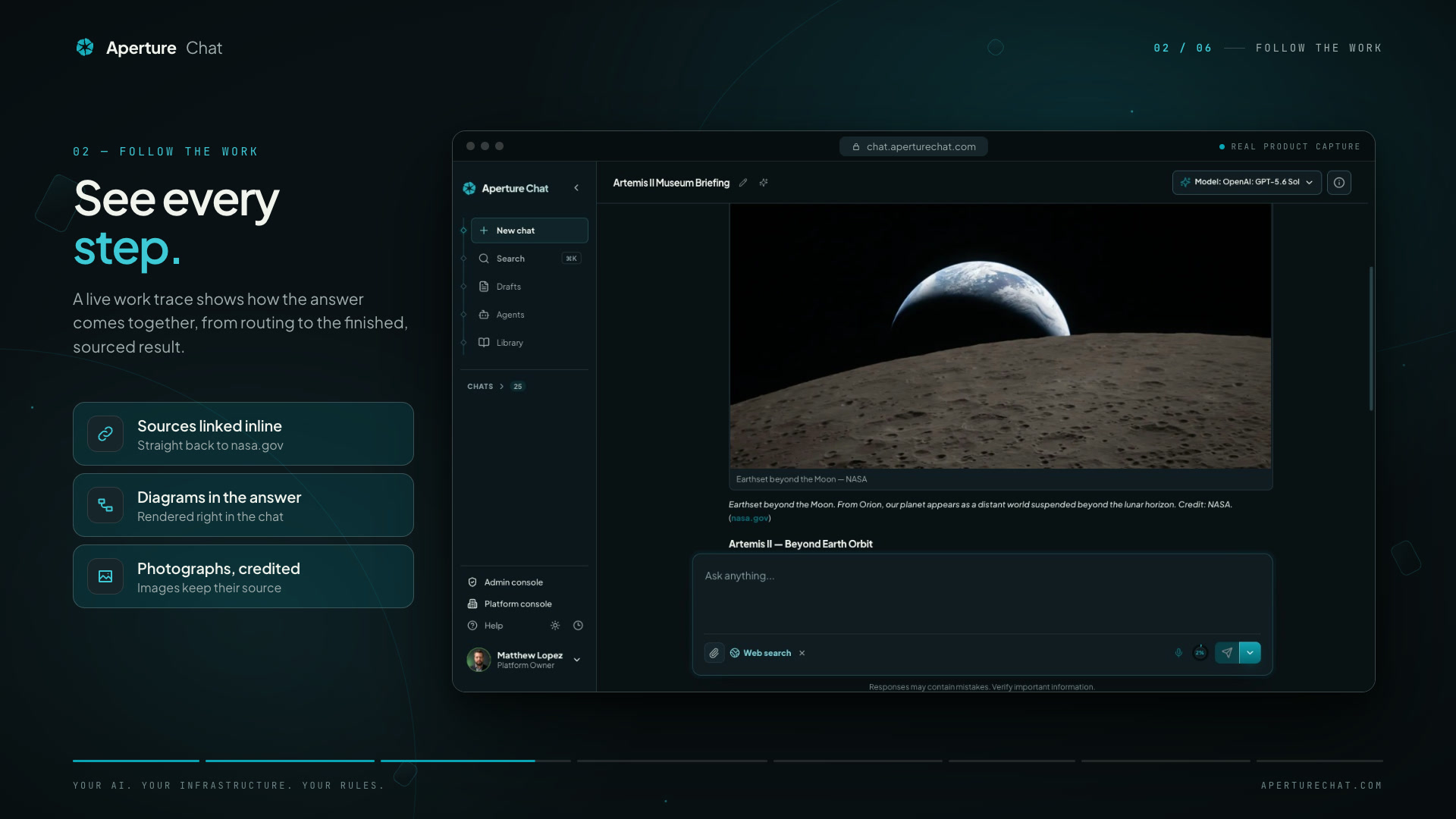Click the Help question-mark icon

(x=472, y=626)
